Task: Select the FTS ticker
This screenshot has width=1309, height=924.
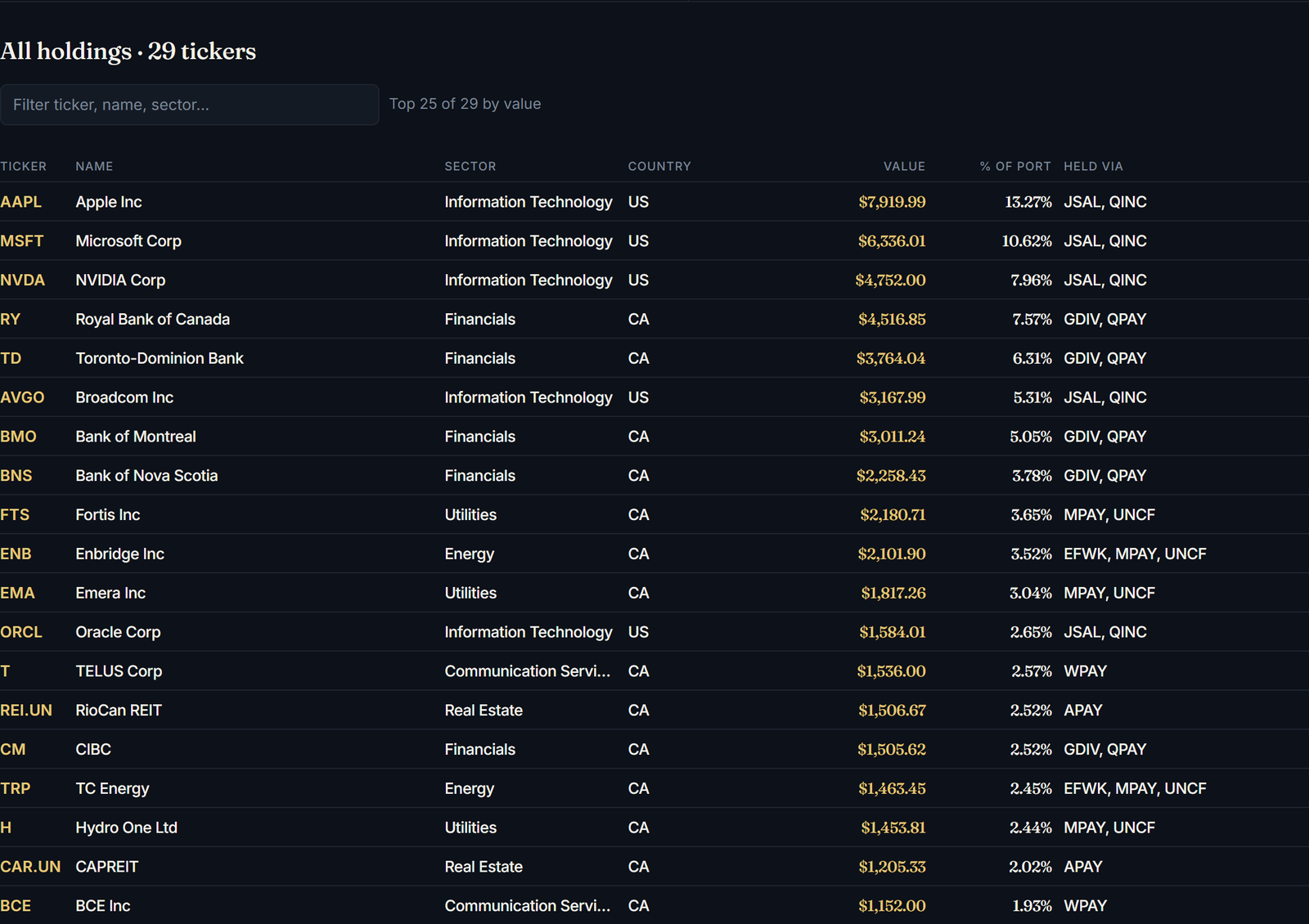Action: (15, 515)
